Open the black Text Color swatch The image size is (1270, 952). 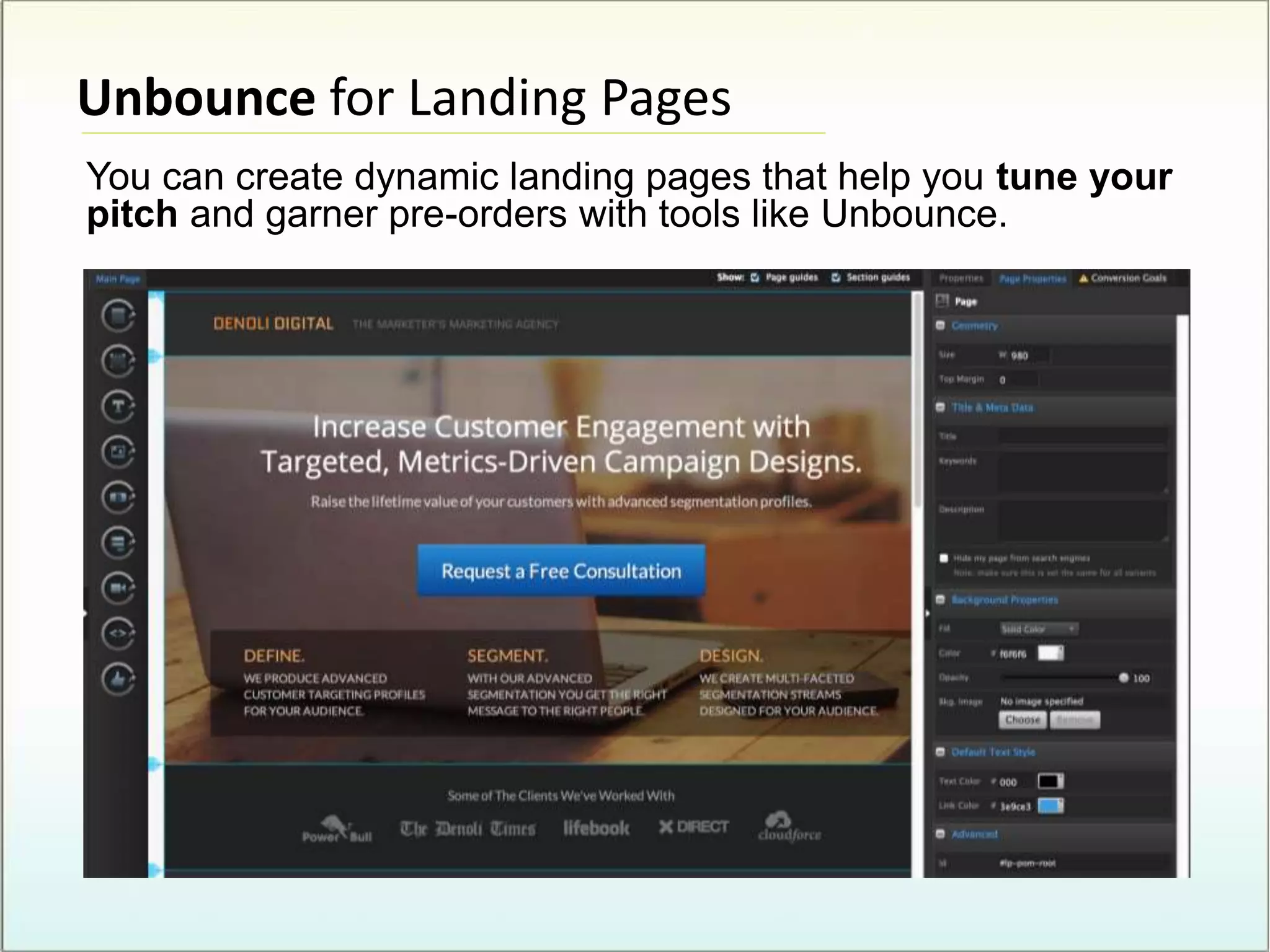(1051, 782)
